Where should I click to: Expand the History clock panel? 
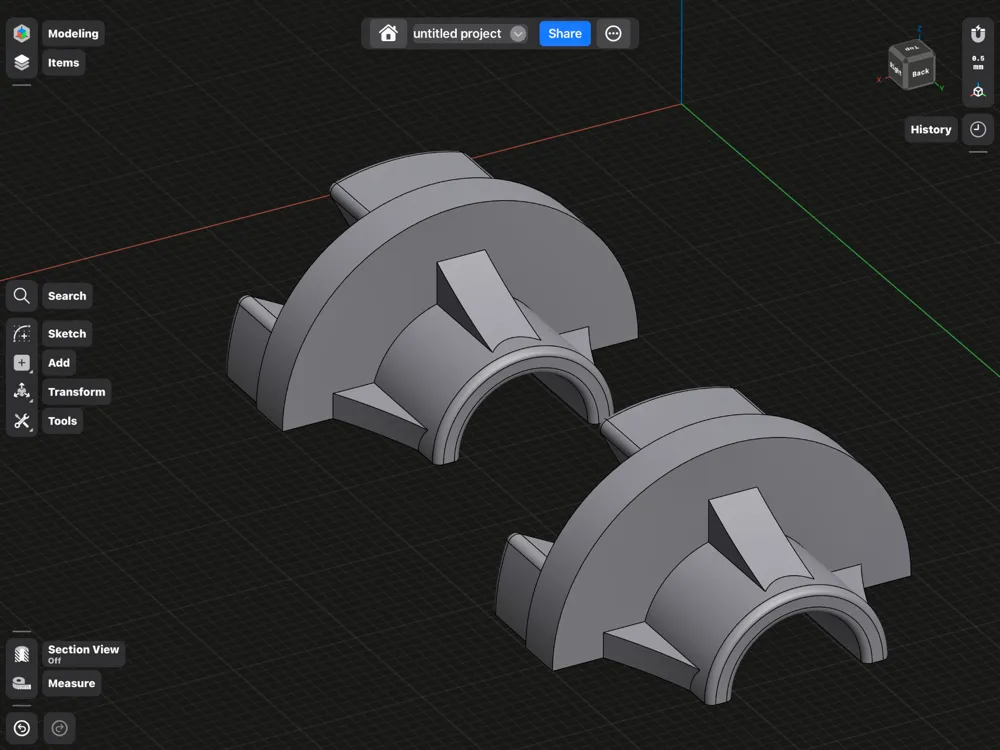[x=978, y=129]
